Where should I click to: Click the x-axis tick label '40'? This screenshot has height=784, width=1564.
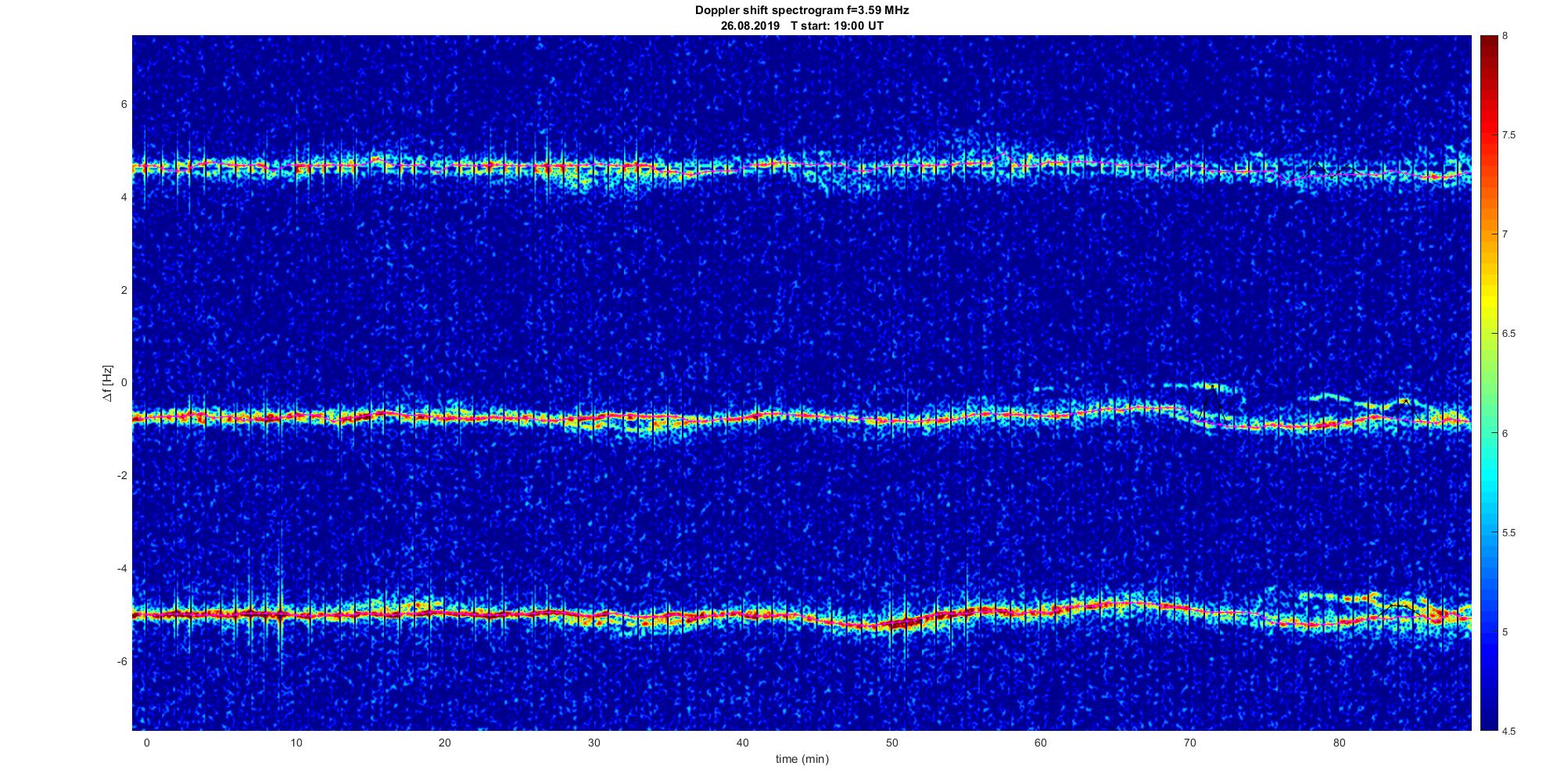coord(743,743)
